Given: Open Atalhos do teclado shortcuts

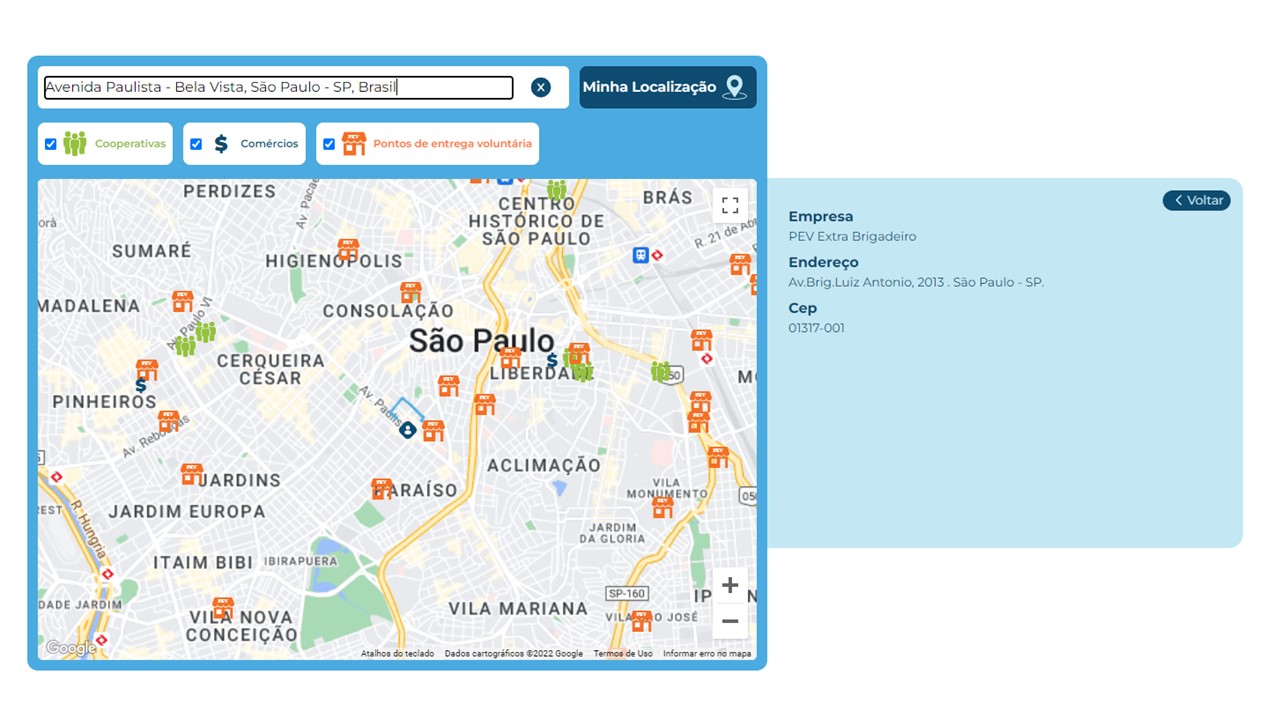Looking at the screenshot, I should (x=397, y=653).
